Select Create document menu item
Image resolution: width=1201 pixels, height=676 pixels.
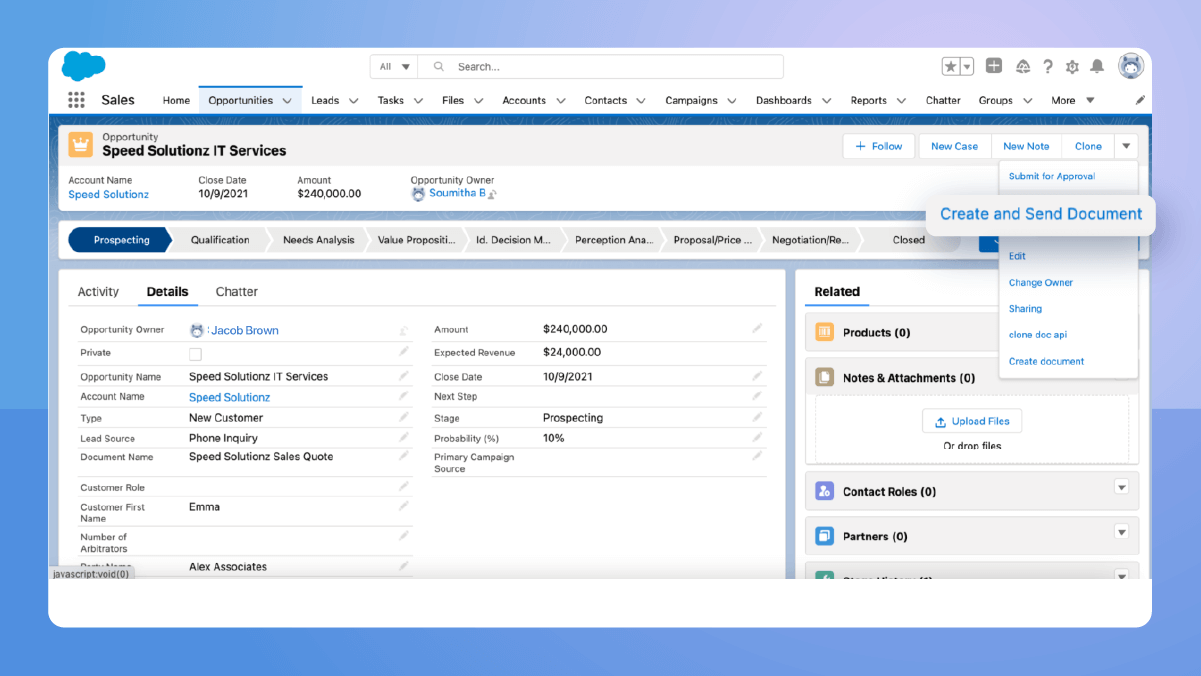[x=1046, y=361]
